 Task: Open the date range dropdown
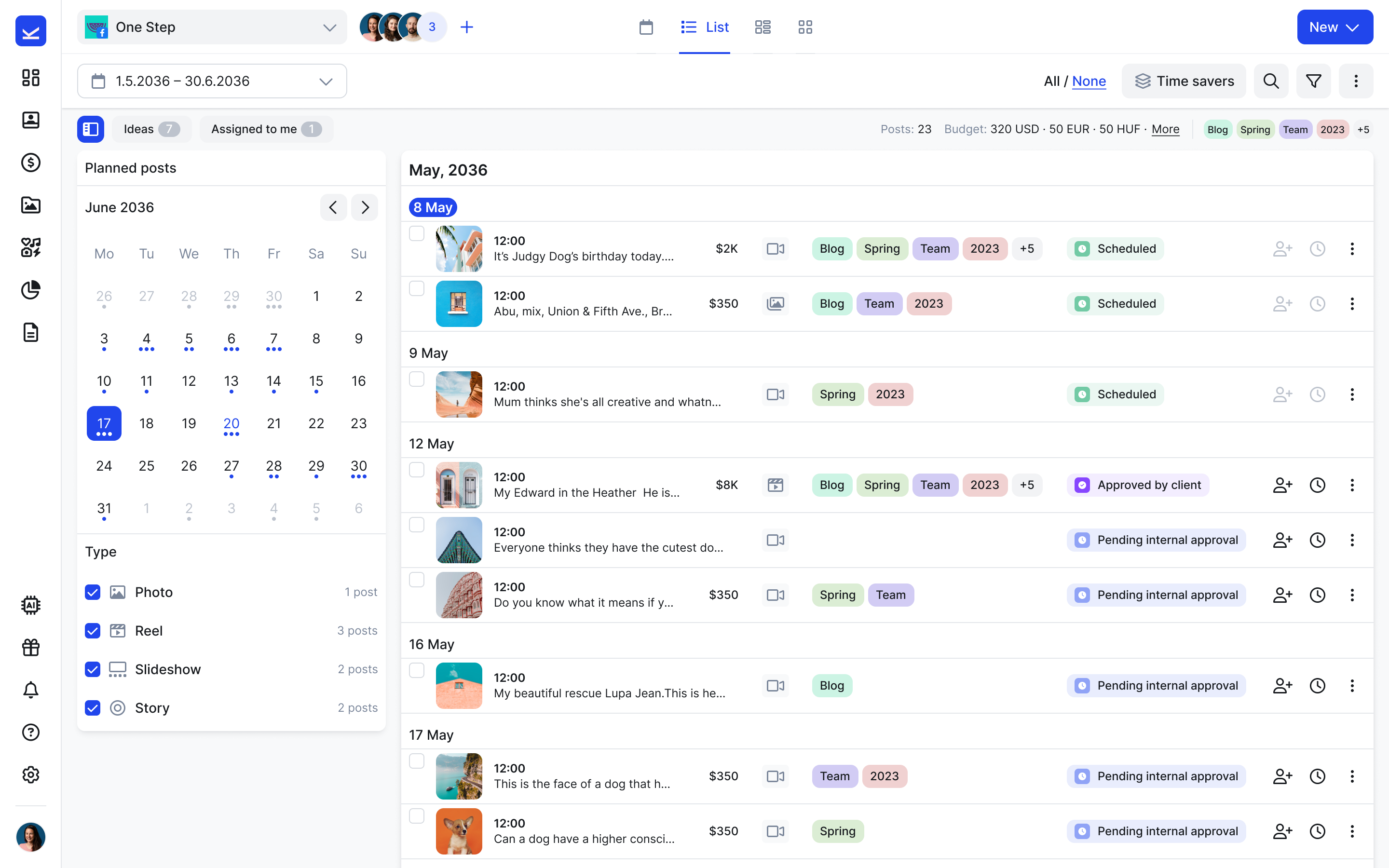click(x=212, y=81)
